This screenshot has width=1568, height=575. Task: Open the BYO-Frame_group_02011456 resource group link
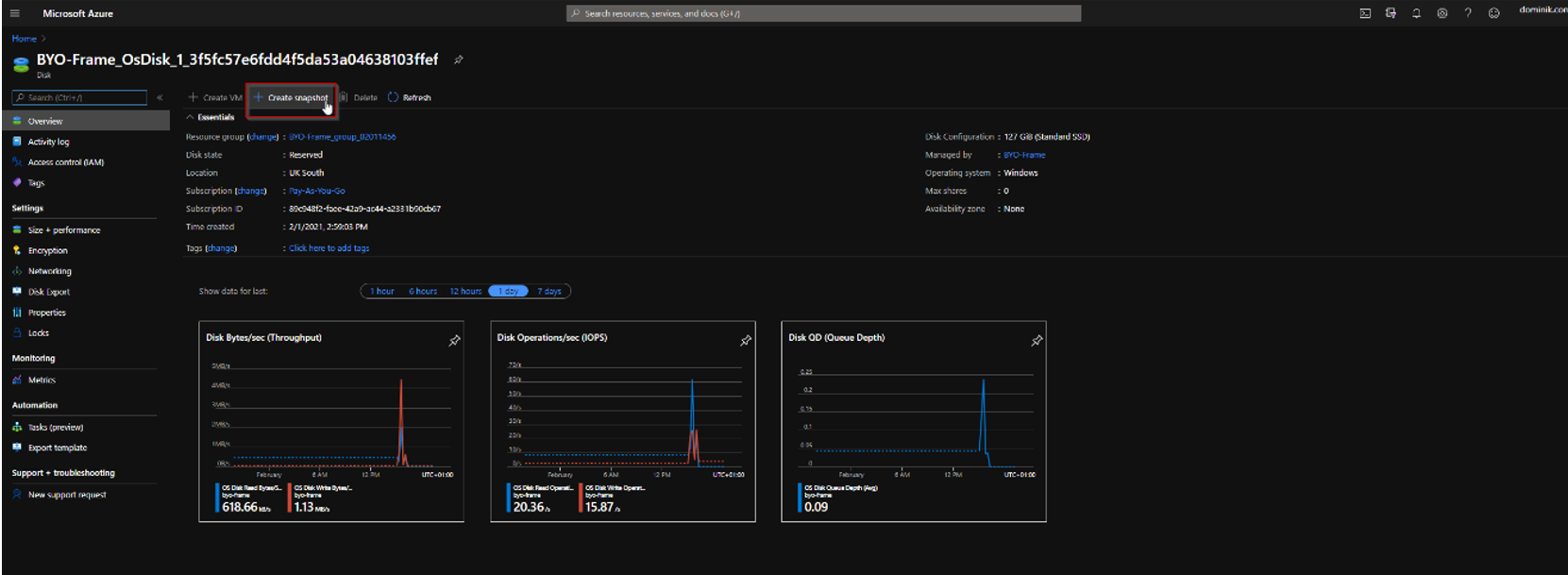pyautogui.click(x=342, y=137)
